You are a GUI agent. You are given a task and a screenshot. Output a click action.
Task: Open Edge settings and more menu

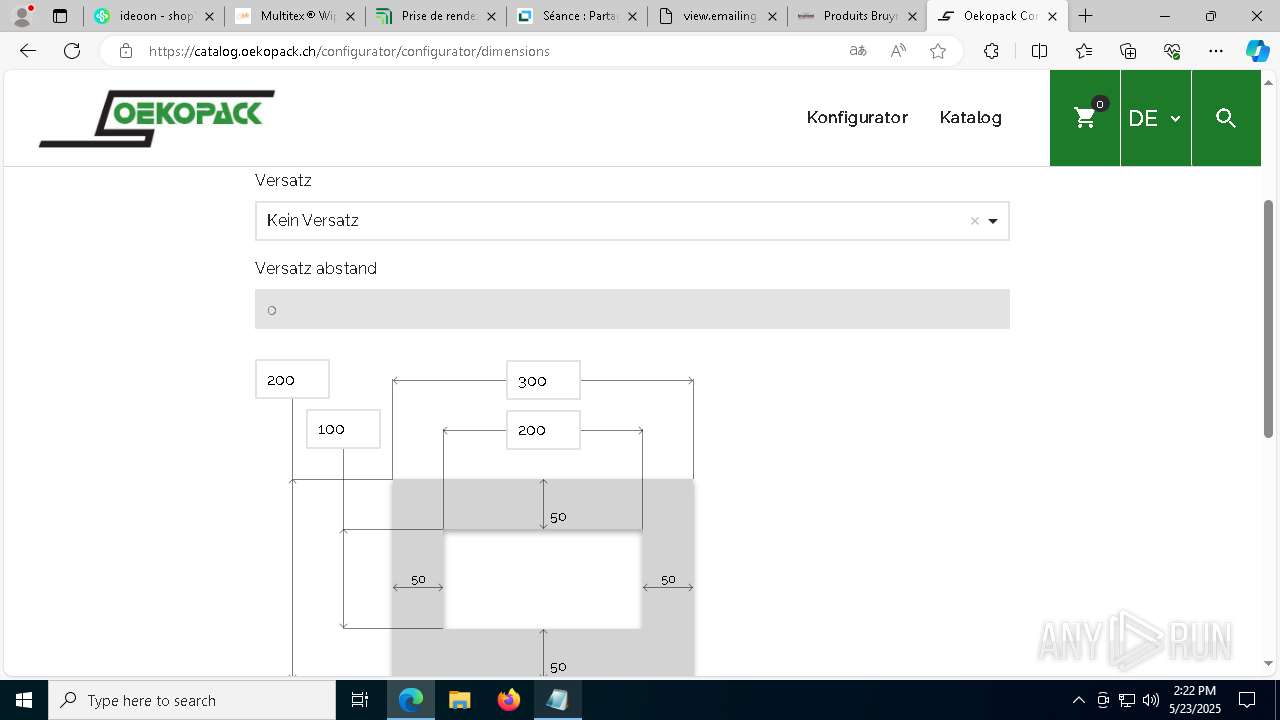point(1216,51)
